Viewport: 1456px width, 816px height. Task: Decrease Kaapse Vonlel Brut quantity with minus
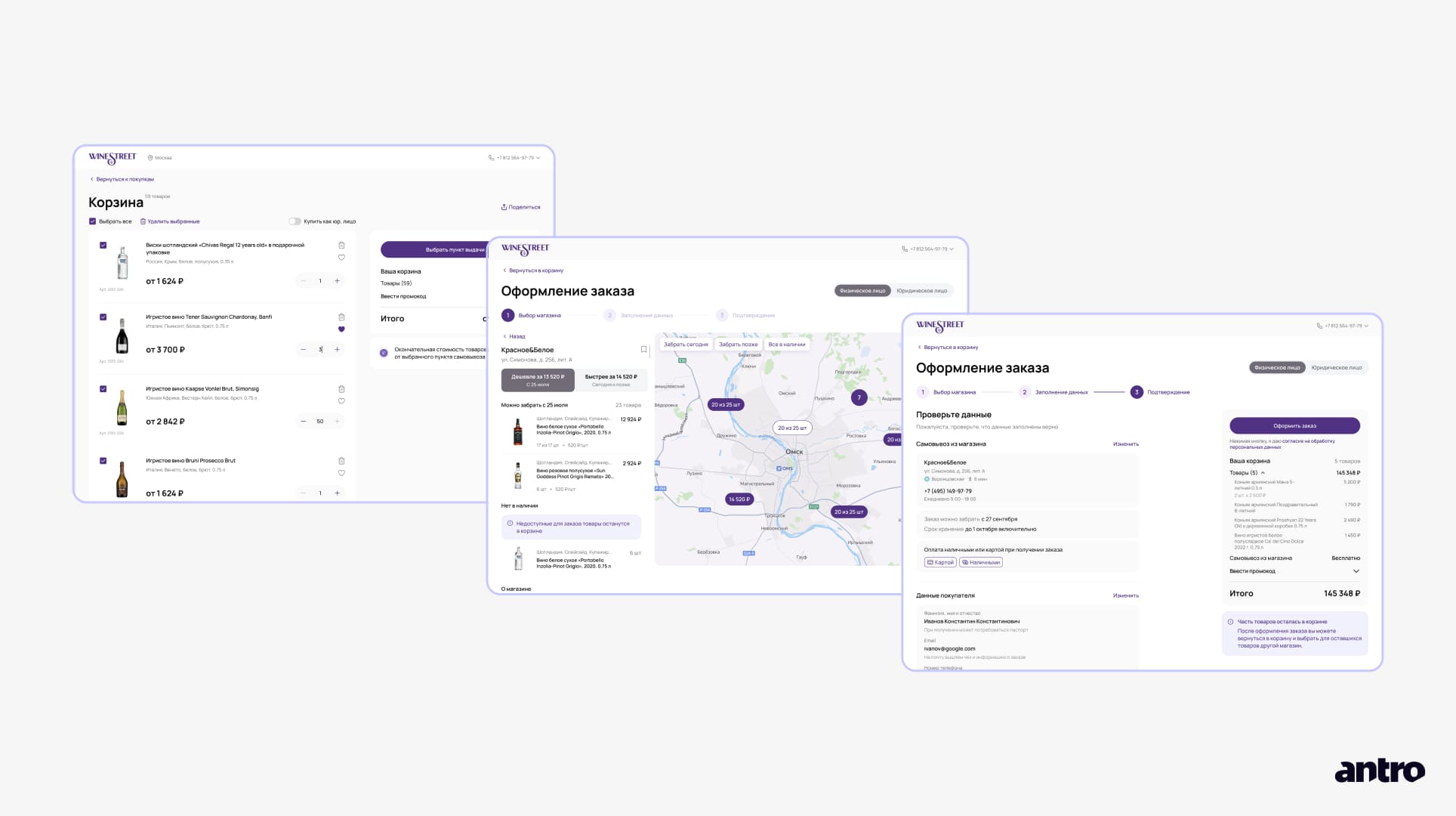point(303,422)
